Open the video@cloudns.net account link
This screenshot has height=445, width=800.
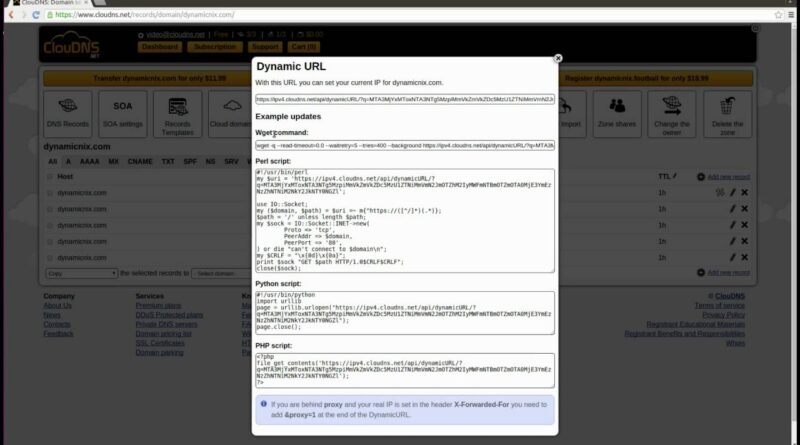pyautogui.click(x=175, y=35)
